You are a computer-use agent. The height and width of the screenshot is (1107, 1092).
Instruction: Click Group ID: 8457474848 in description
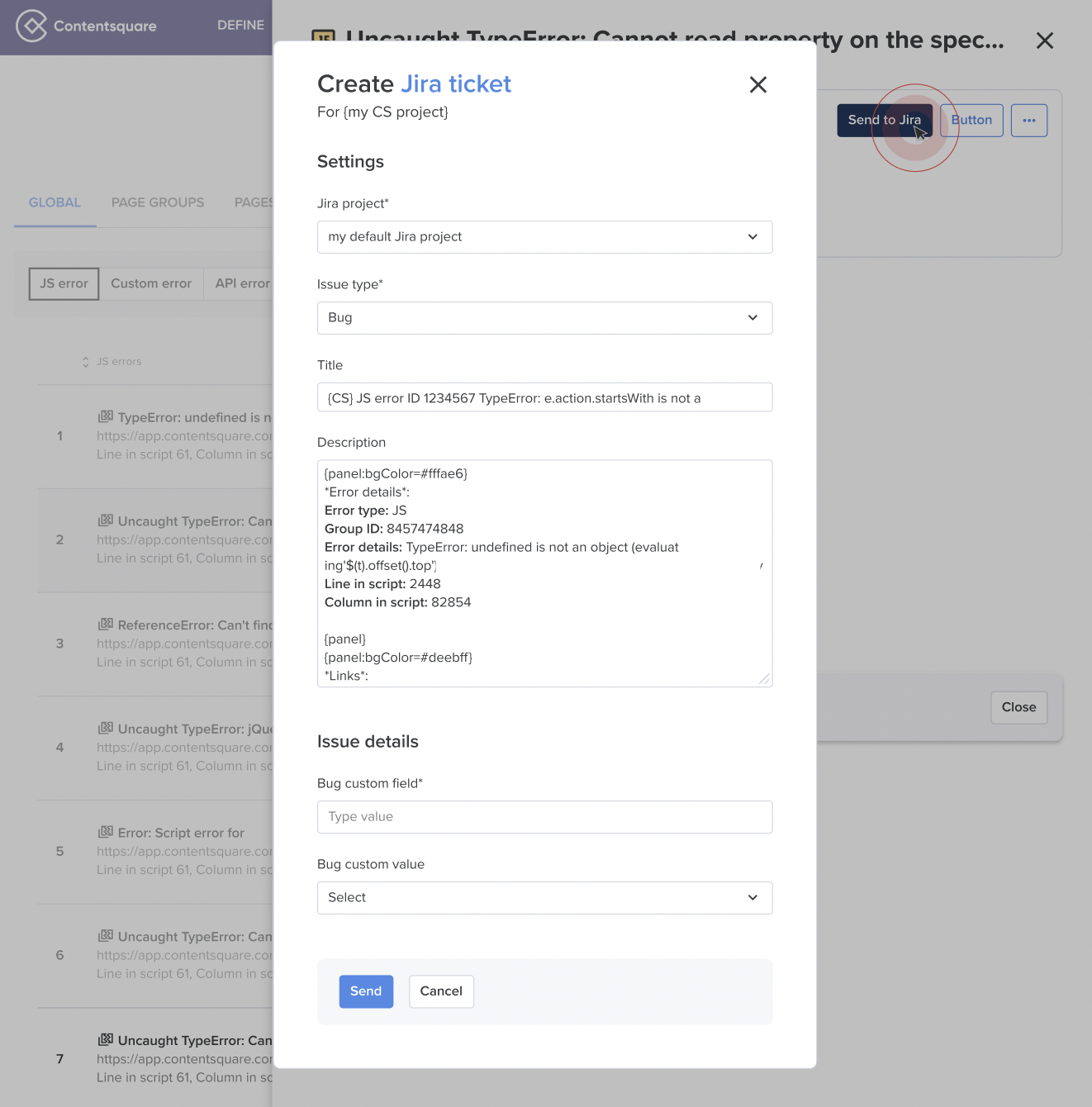tap(394, 530)
